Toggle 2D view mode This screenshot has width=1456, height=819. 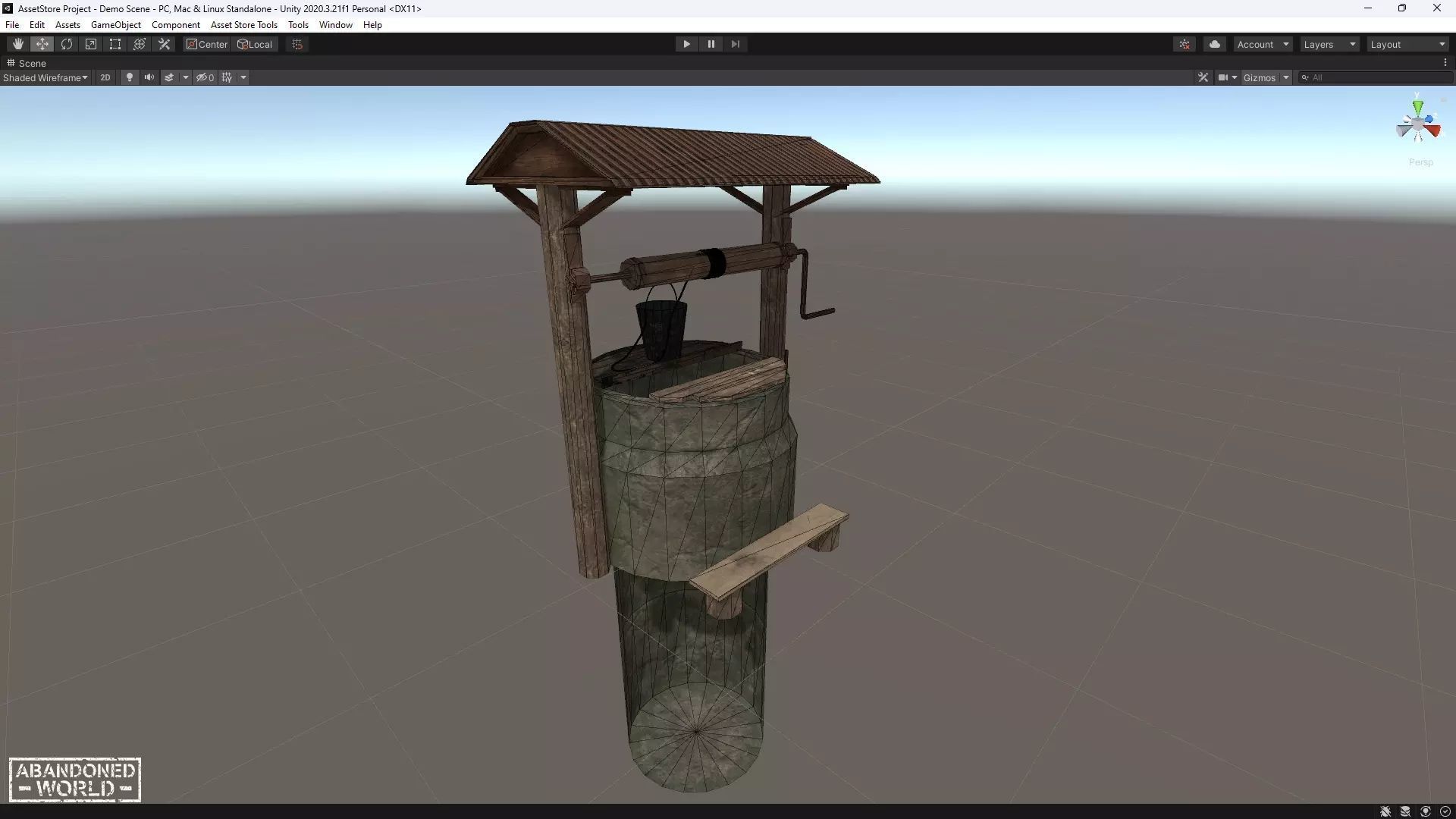coord(105,77)
